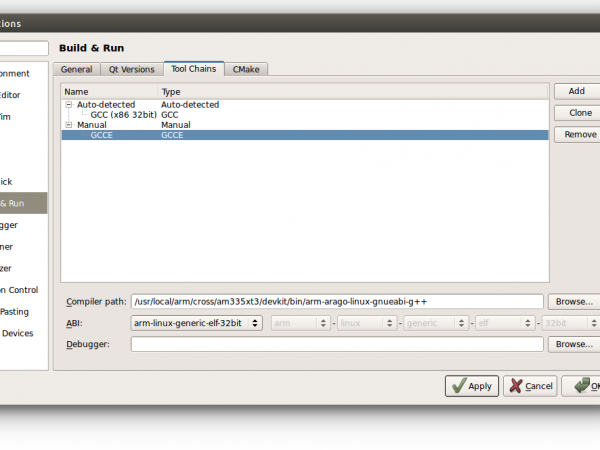
Task: Switch to the General tab
Action: [77, 69]
